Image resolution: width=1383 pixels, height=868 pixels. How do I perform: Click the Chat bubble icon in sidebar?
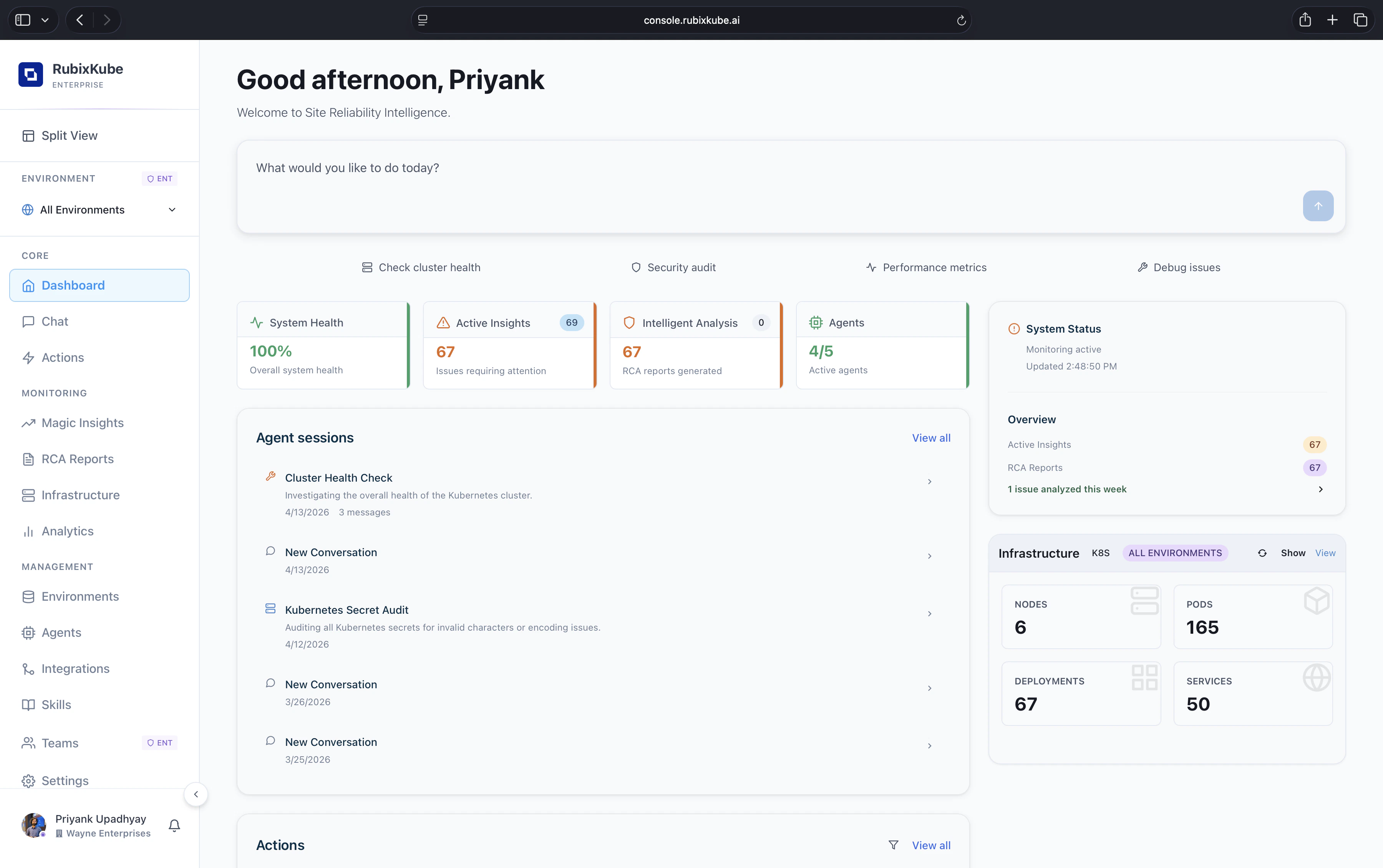(29, 321)
